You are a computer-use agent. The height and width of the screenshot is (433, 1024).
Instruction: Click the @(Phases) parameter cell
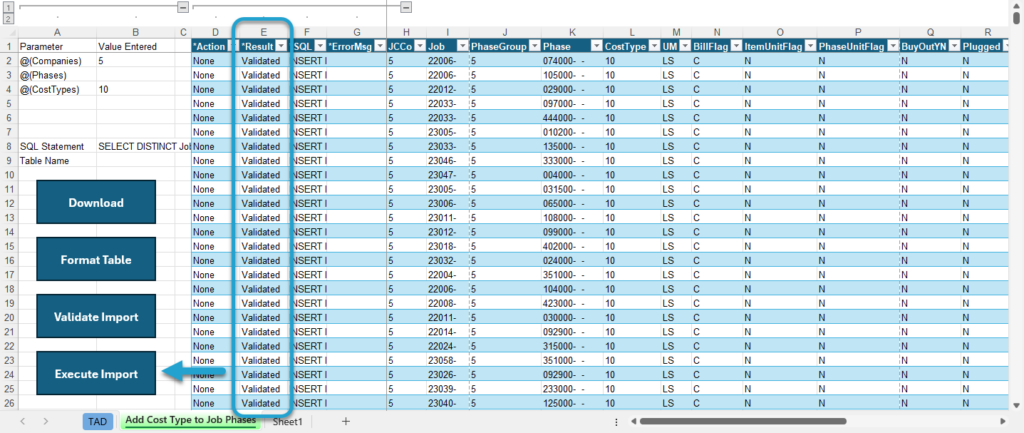point(57,75)
